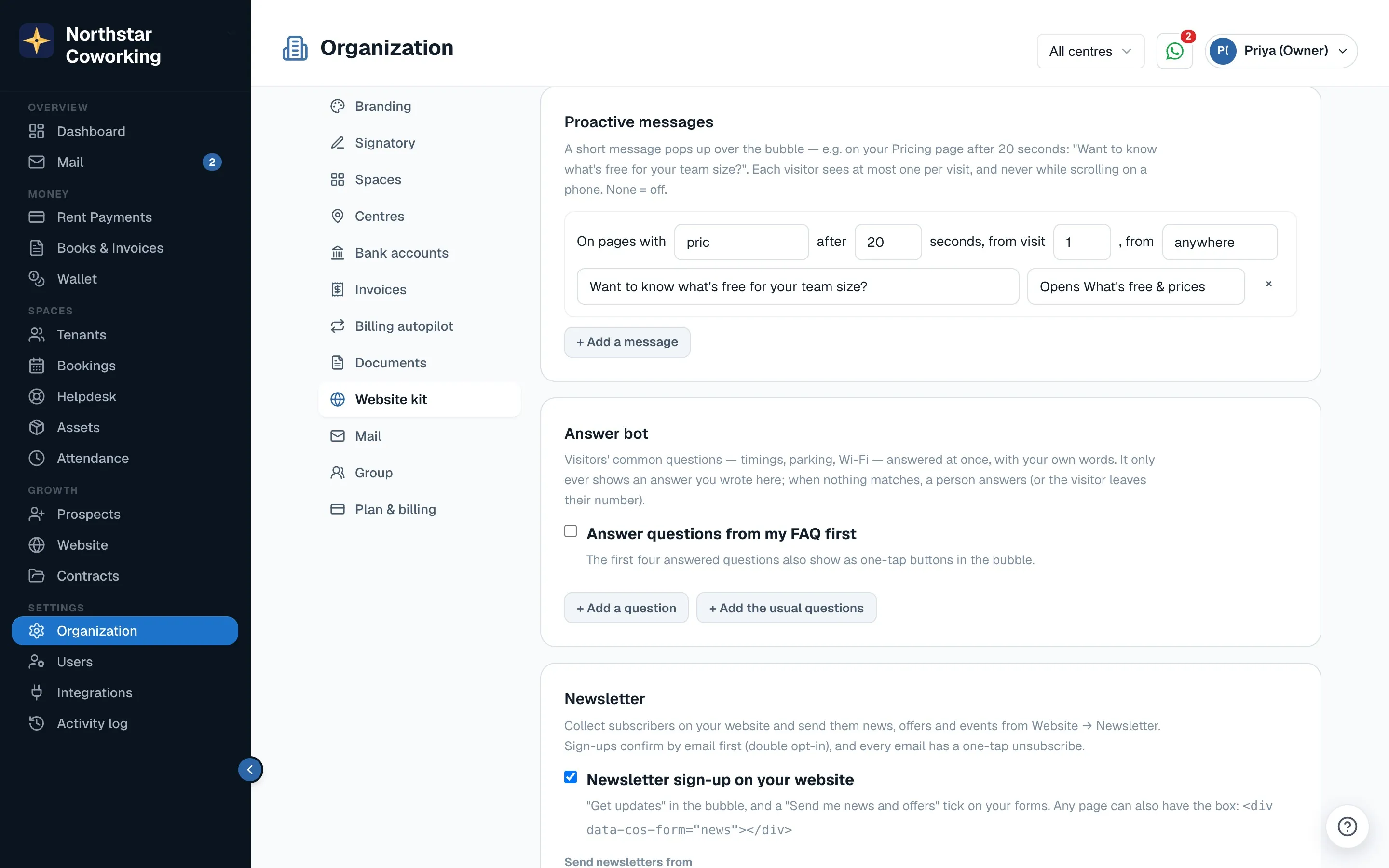Click the Branding palette icon
Screen dimensions: 1389x868
point(338,106)
